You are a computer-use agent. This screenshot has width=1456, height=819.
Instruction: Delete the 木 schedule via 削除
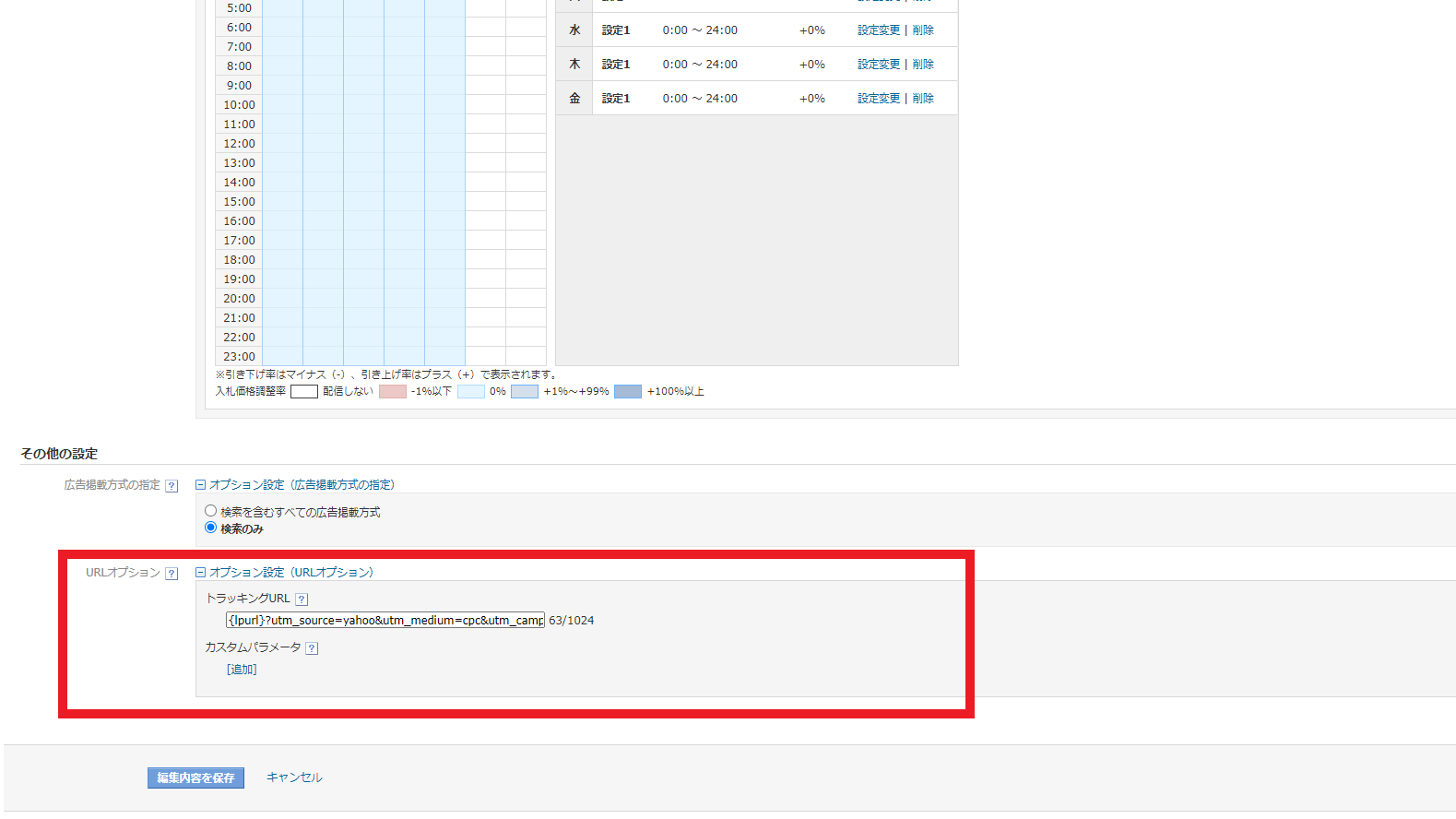tap(923, 65)
